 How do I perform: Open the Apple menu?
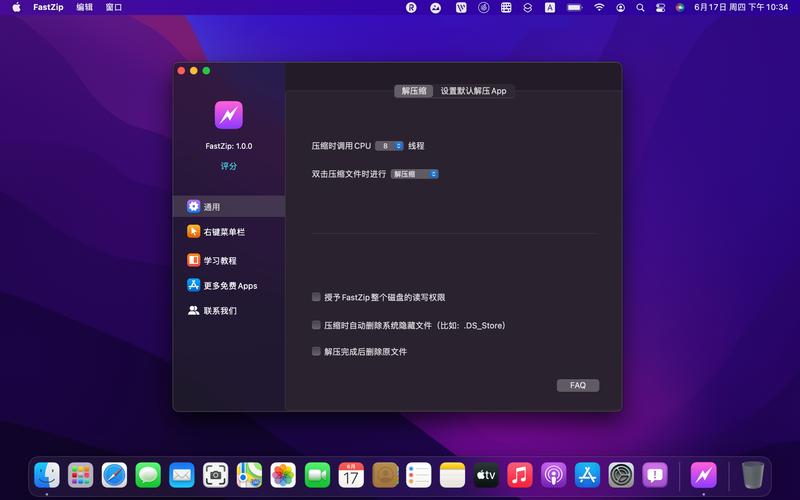point(16,8)
